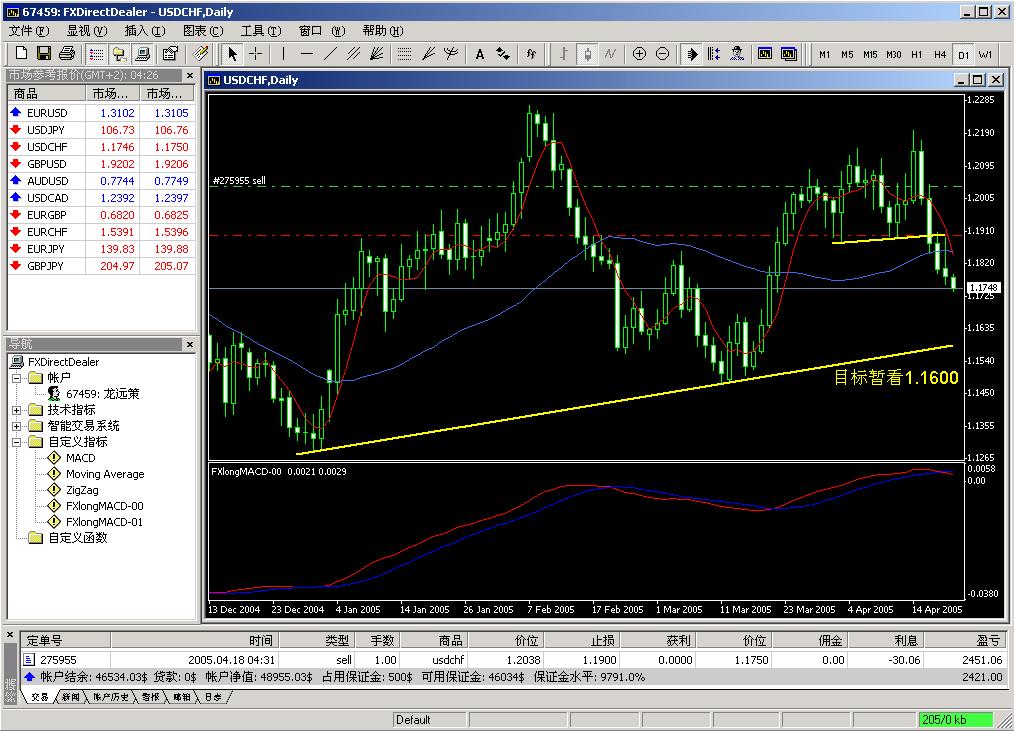This screenshot has height=731, width=1014.
Task: Select GBPJPY row in market watch
Action: pos(101,266)
